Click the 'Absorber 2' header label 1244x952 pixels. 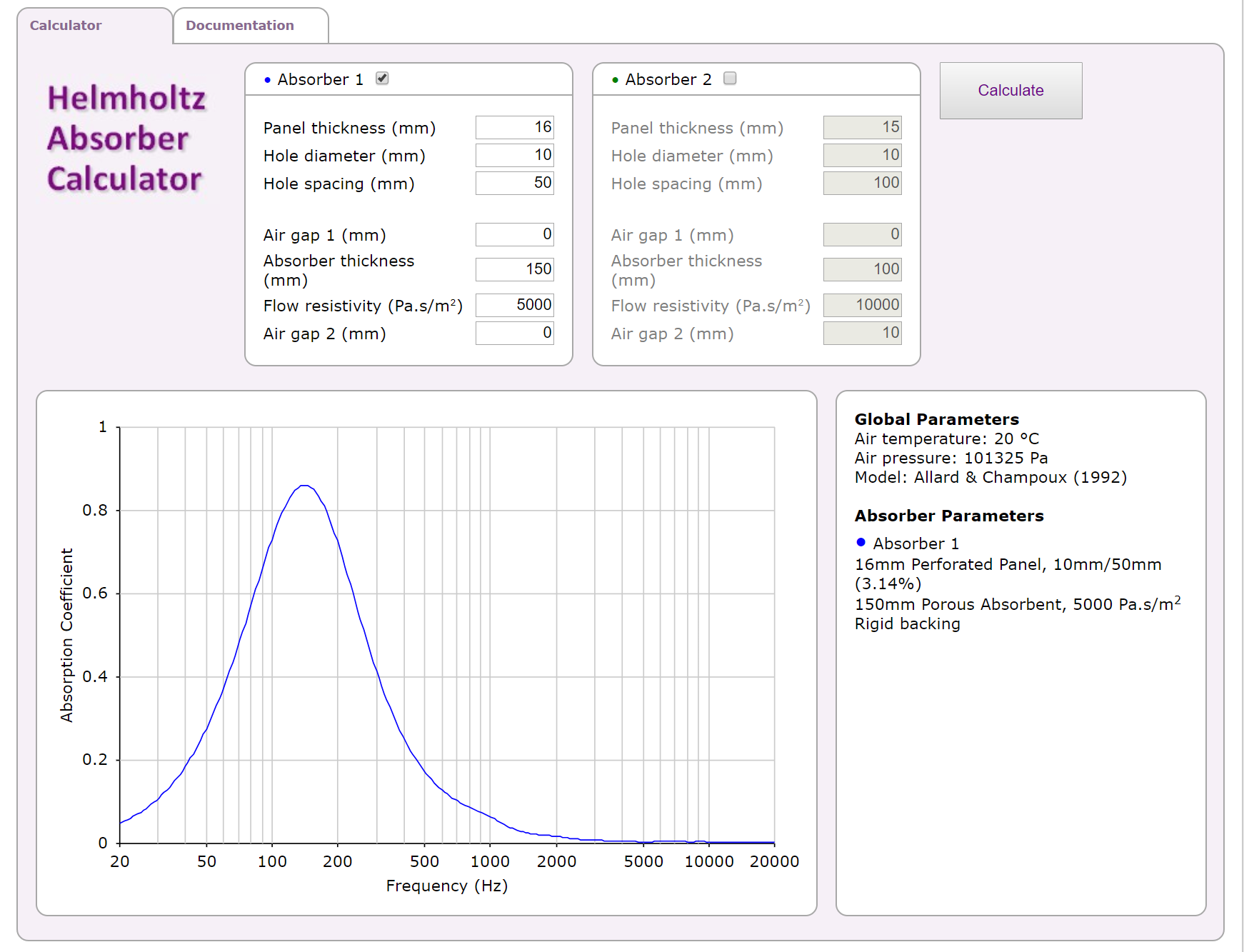pos(668,79)
